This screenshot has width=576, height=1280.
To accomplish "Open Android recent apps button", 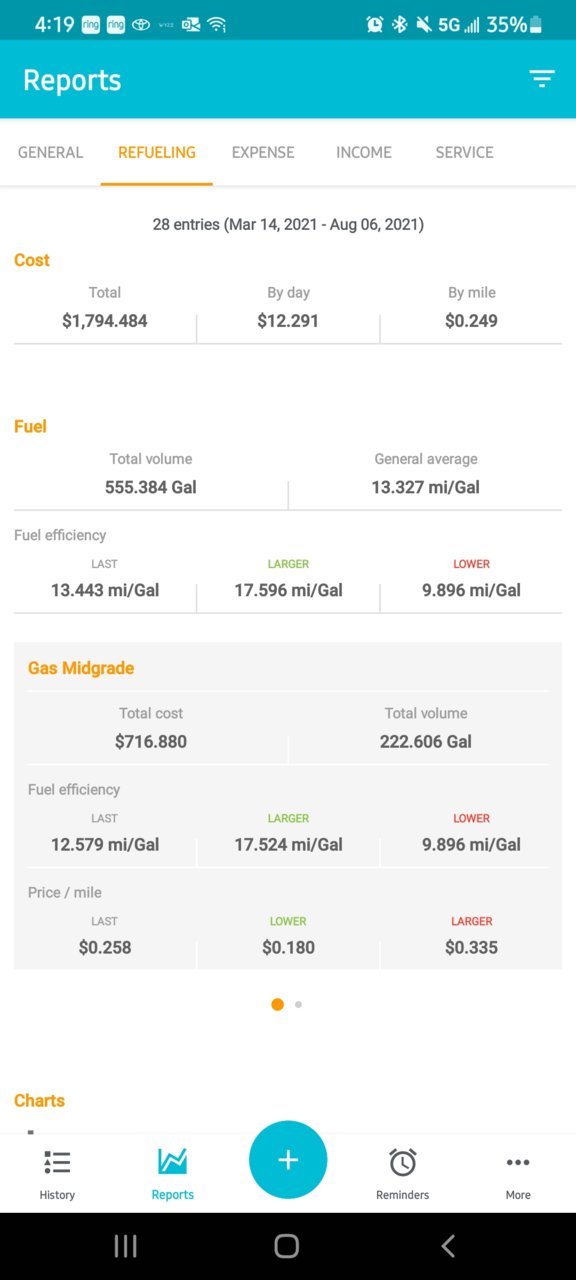I will [x=125, y=1245].
